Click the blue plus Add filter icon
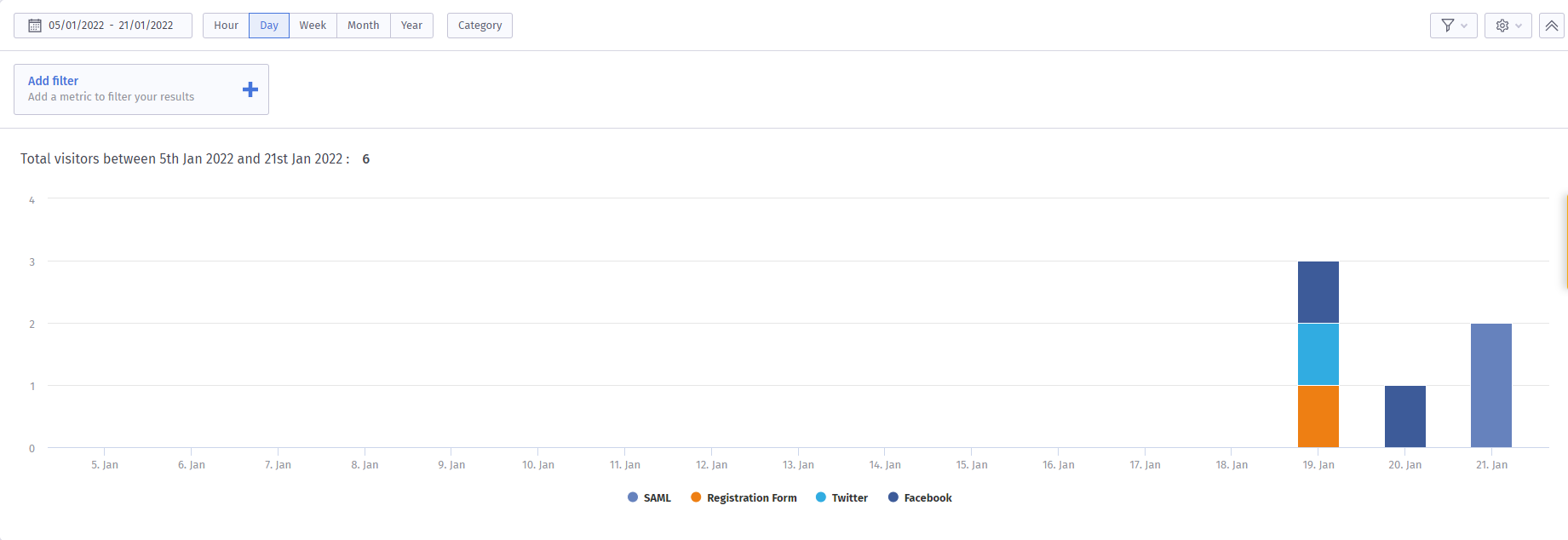This screenshot has width=1568, height=540. [x=250, y=89]
